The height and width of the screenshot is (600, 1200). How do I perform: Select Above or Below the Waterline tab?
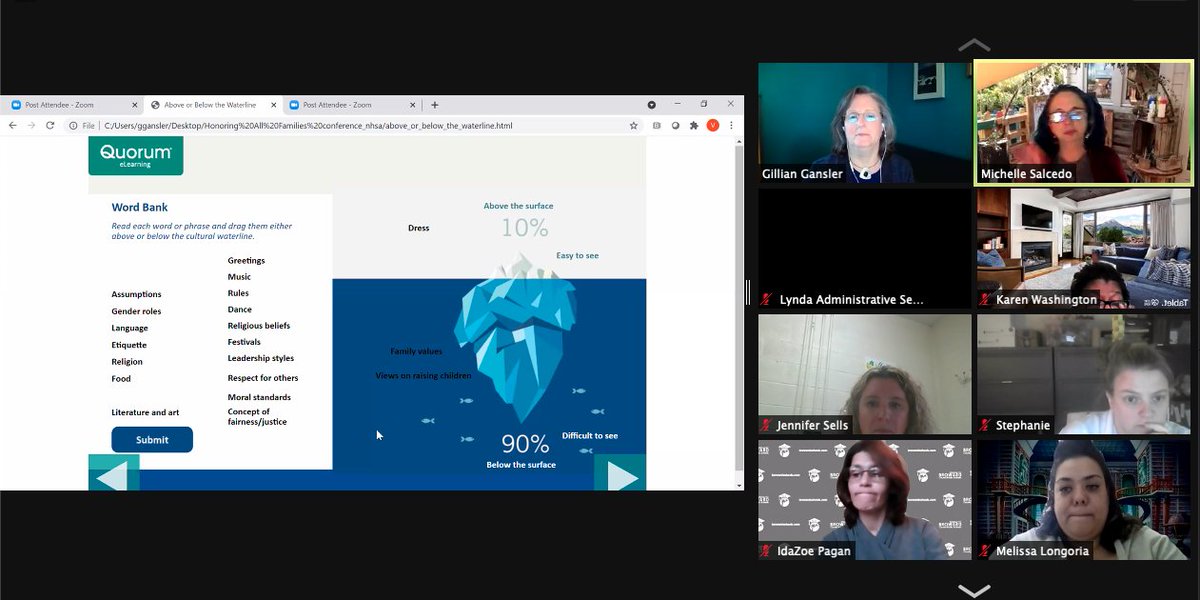(x=214, y=105)
